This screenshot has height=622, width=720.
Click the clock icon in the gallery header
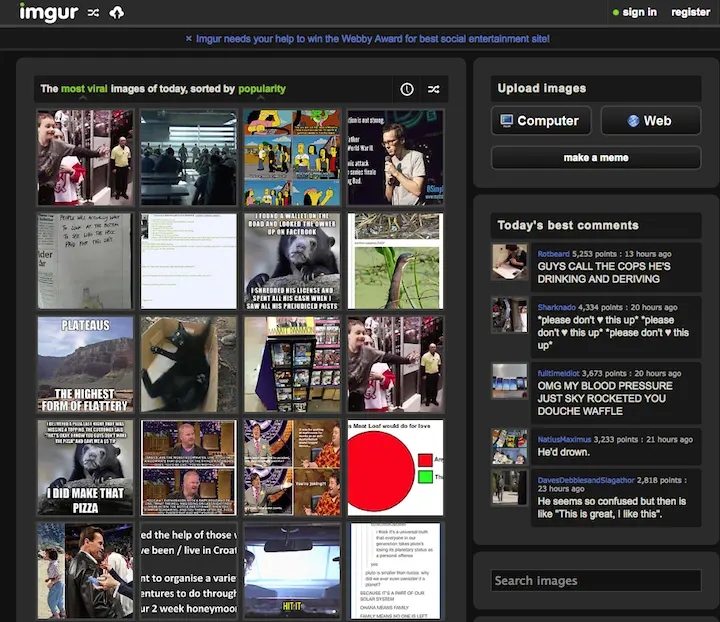click(407, 89)
